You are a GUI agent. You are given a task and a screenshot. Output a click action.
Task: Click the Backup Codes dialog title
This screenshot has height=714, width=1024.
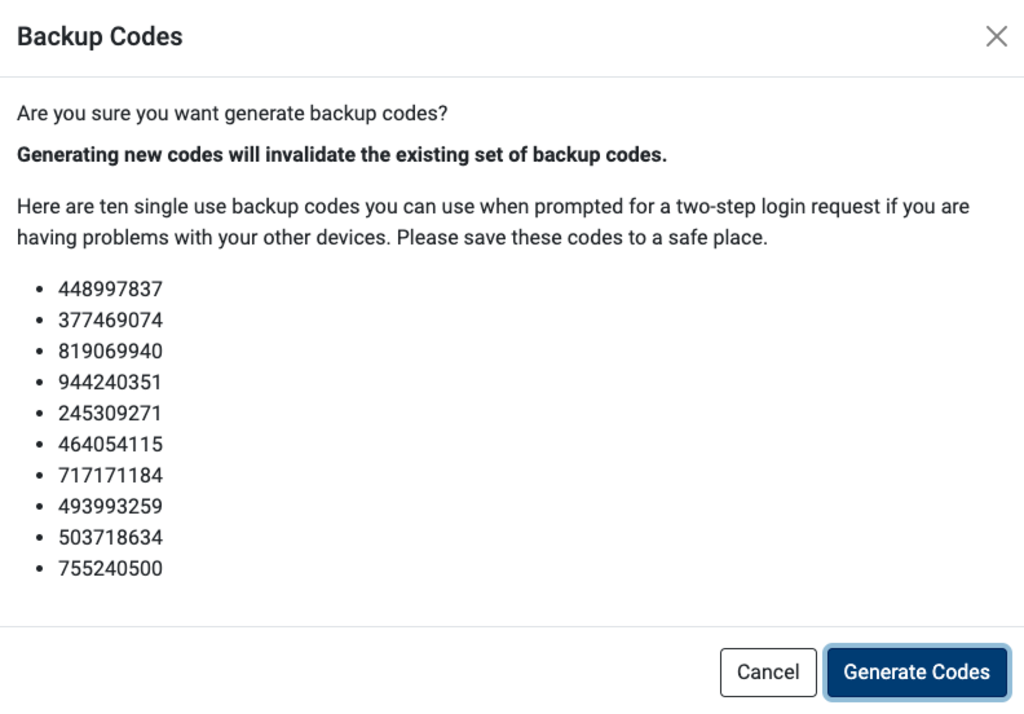(x=100, y=36)
